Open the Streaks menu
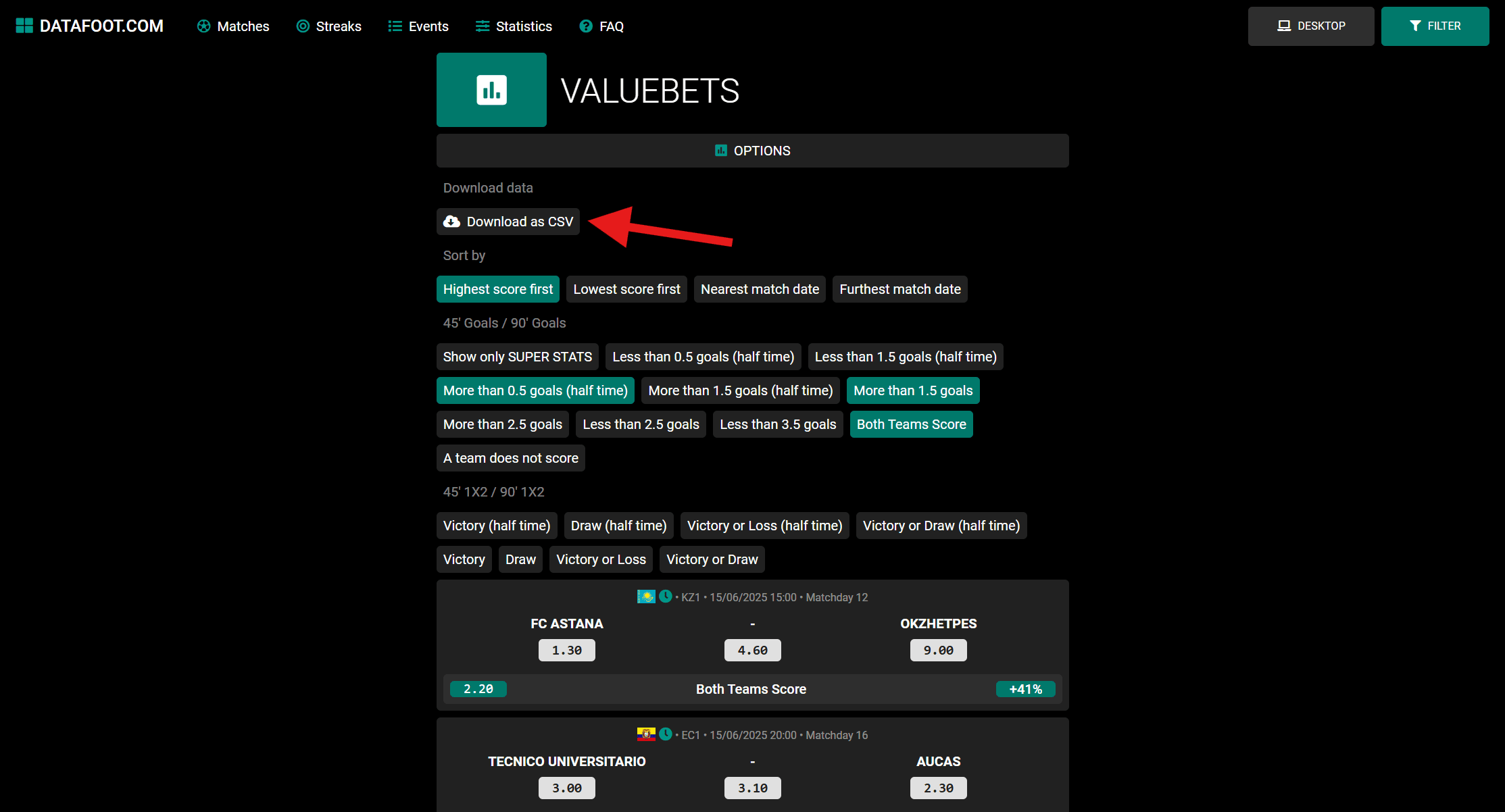The width and height of the screenshot is (1505, 812). (329, 26)
